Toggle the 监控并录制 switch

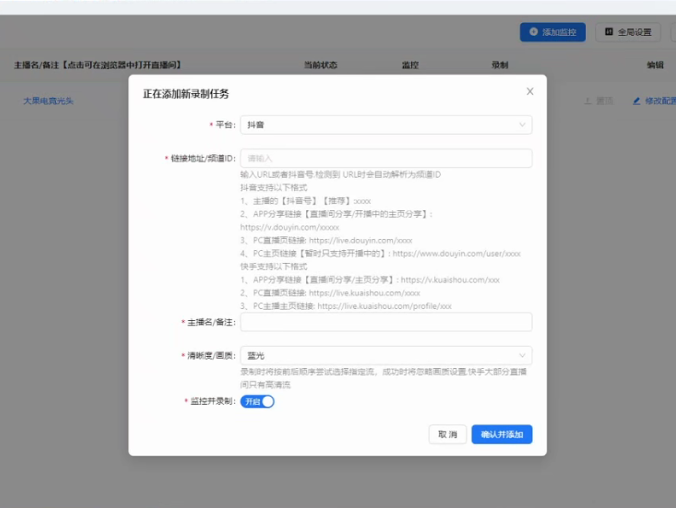(257, 401)
